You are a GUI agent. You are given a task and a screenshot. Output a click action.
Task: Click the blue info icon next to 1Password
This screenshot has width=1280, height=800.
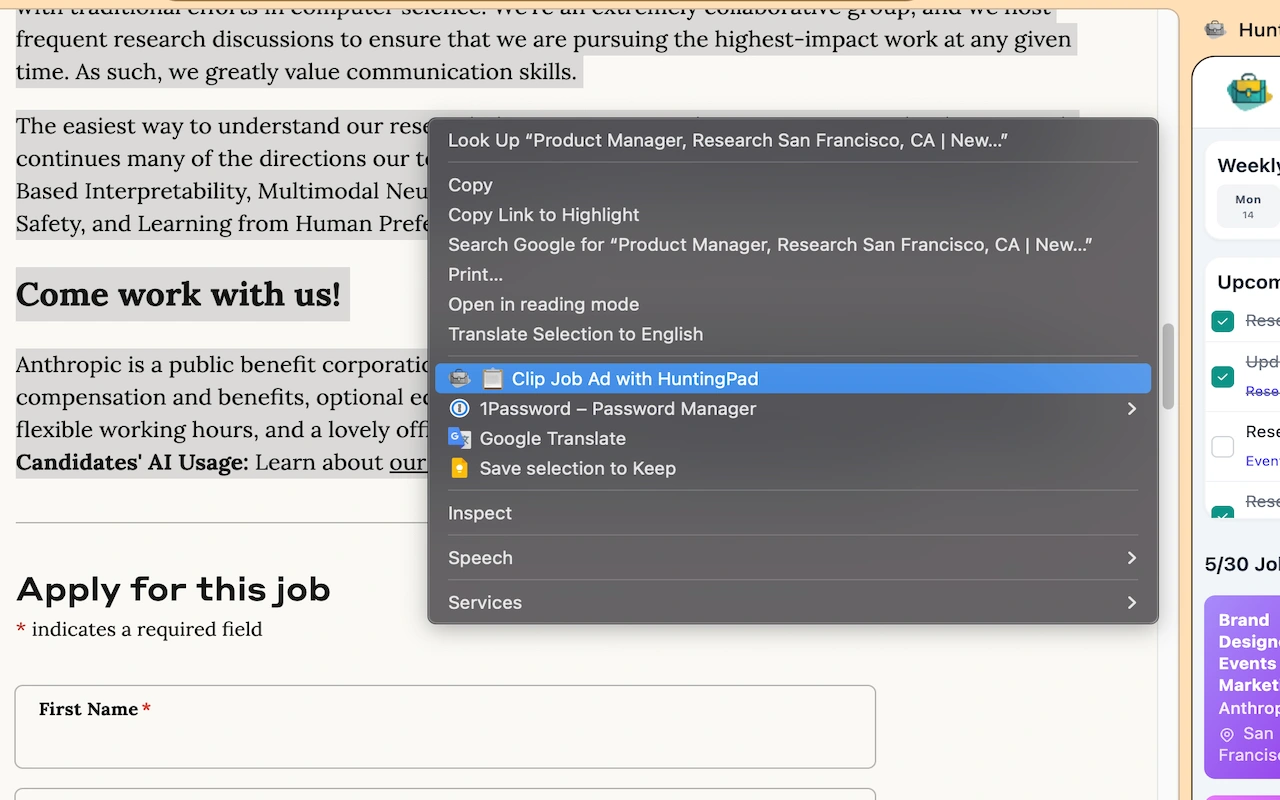pyautogui.click(x=459, y=408)
